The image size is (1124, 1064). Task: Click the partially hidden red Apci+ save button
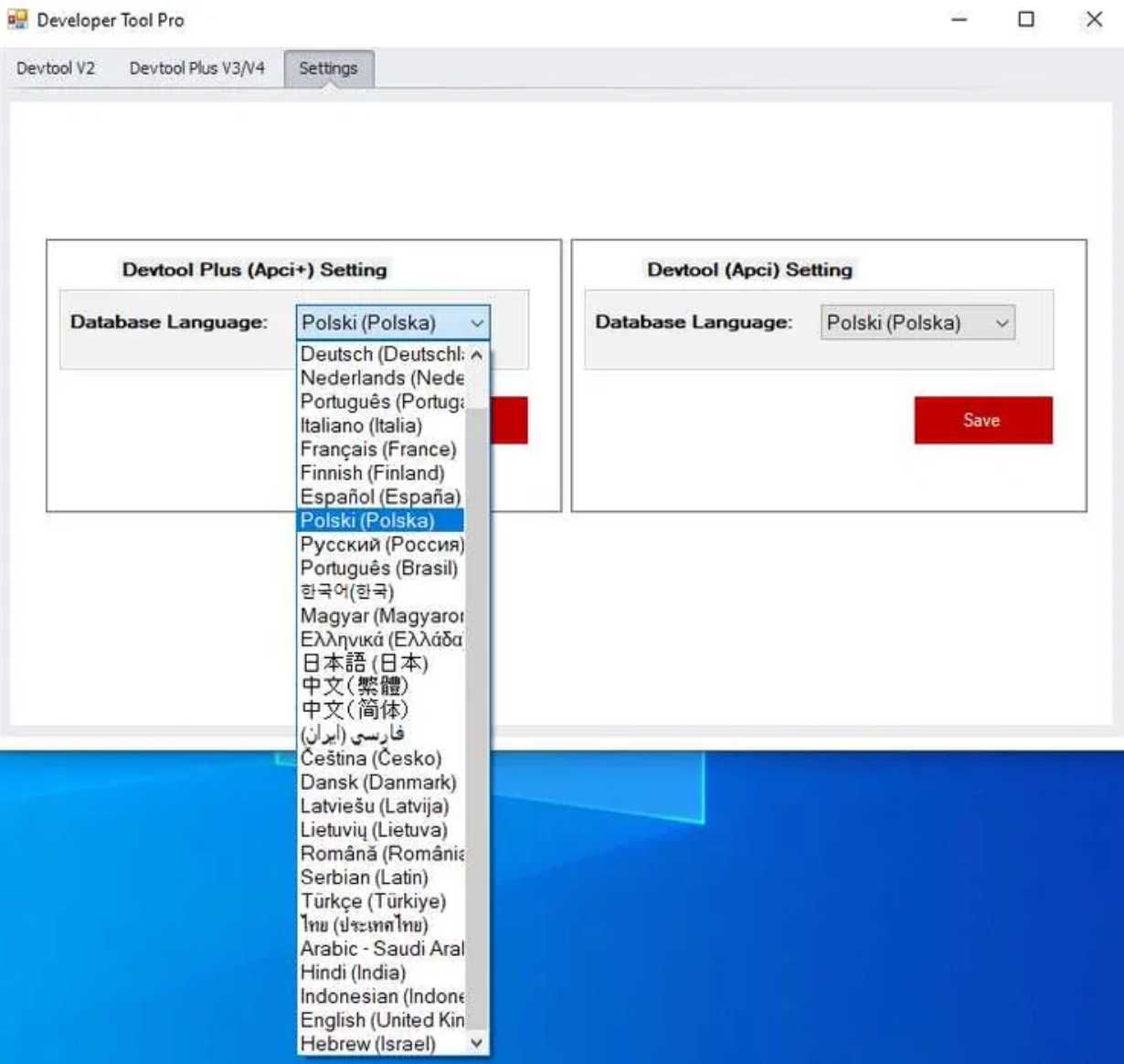click(x=509, y=420)
